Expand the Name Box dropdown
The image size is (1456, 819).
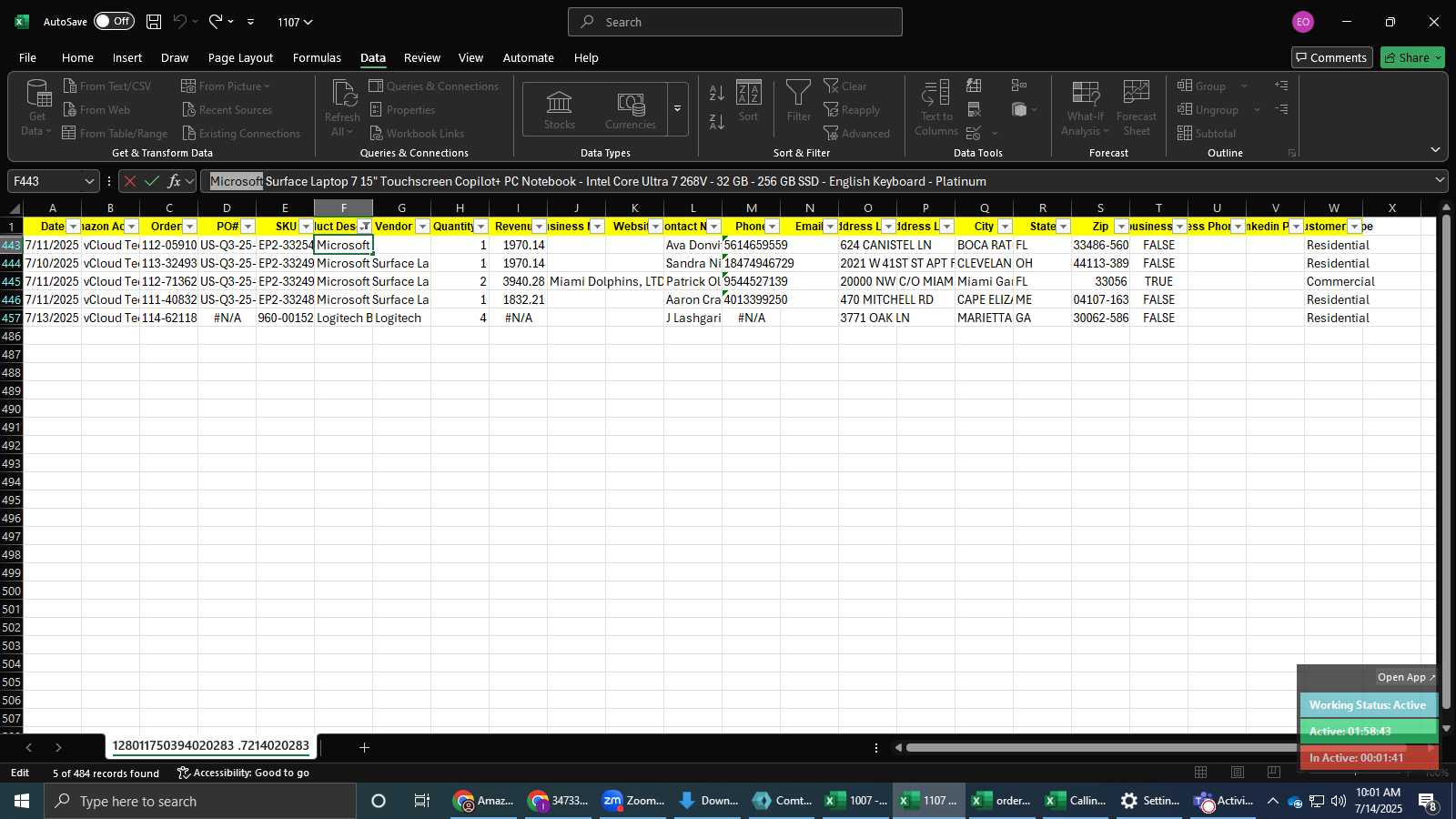pyautogui.click(x=89, y=181)
